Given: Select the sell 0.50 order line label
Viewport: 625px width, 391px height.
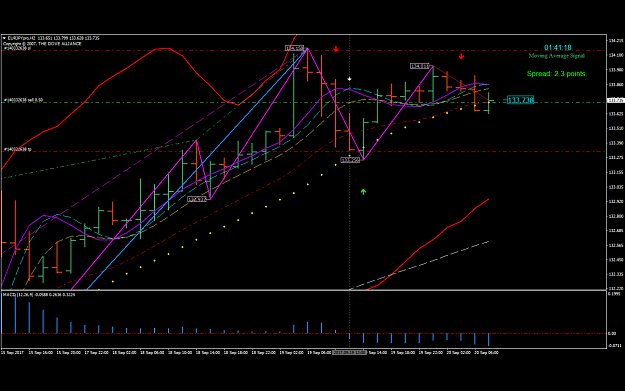Looking at the screenshot, I should click(23, 100).
